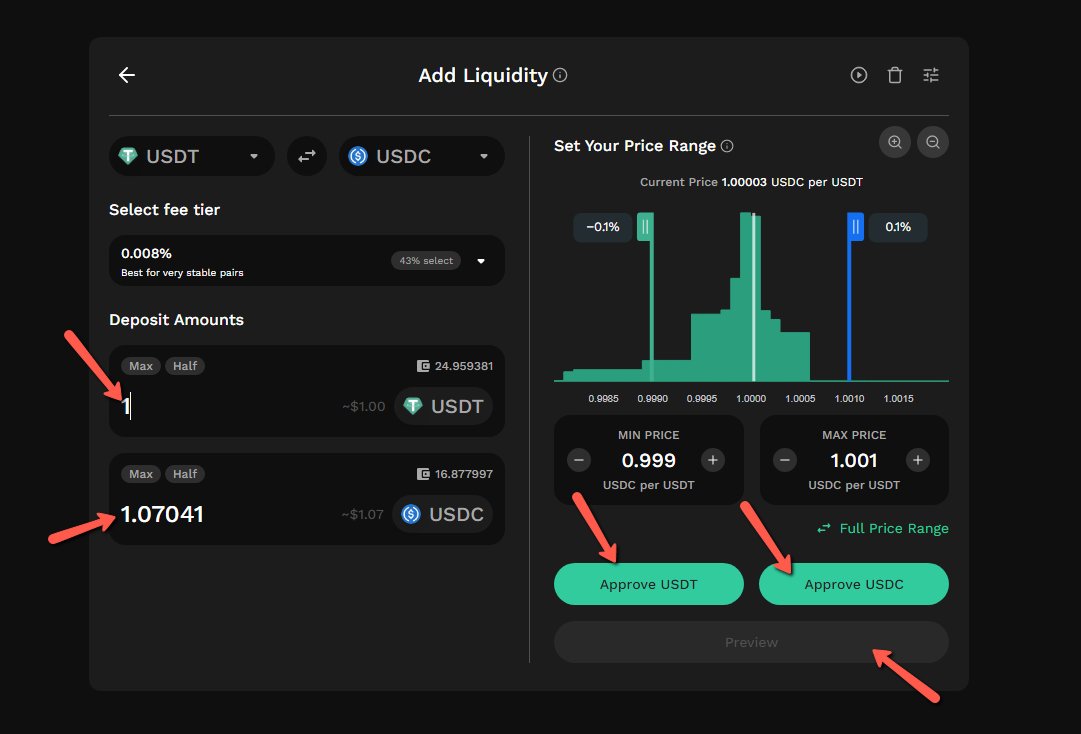The height and width of the screenshot is (734, 1081).
Task: Swap the USDT and USDC token order
Action: [307, 156]
